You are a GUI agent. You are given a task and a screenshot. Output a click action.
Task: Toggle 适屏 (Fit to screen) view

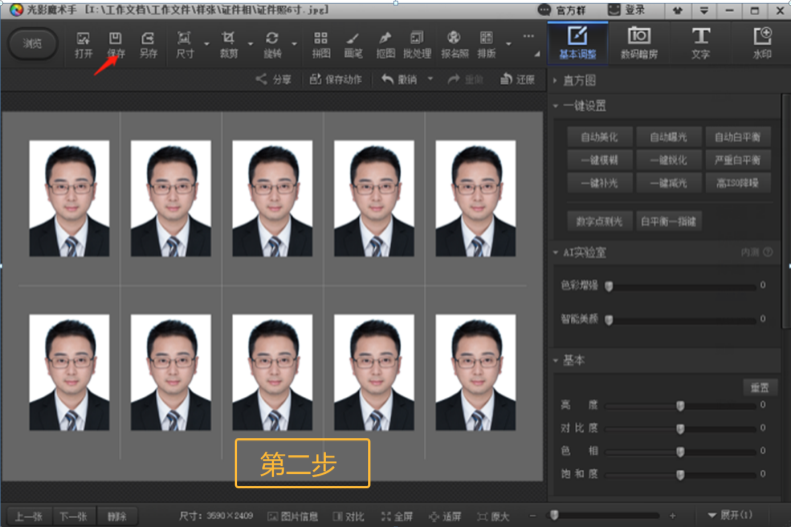tap(445, 516)
